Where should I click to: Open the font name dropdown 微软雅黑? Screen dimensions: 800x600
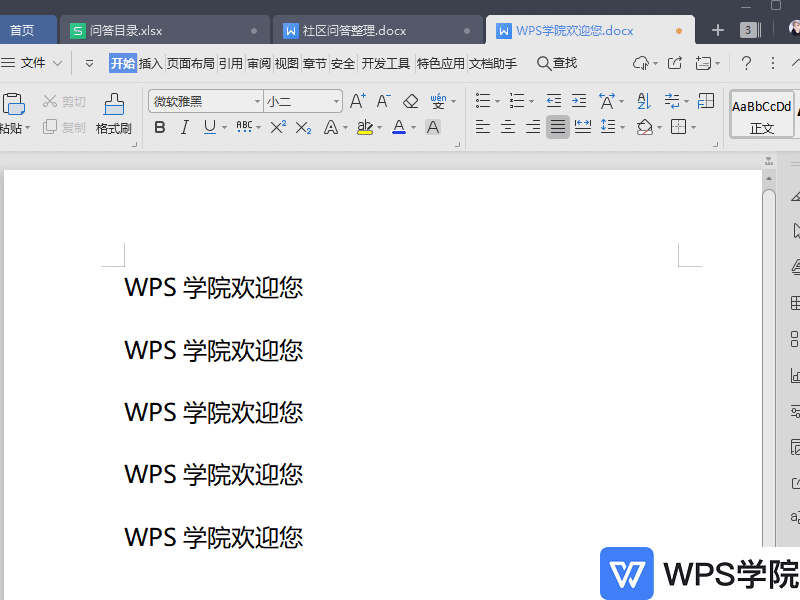[257, 102]
